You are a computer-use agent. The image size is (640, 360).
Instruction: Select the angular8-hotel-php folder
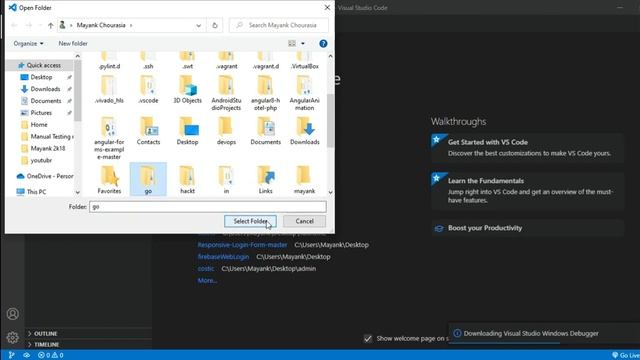[x=265, y=93]
